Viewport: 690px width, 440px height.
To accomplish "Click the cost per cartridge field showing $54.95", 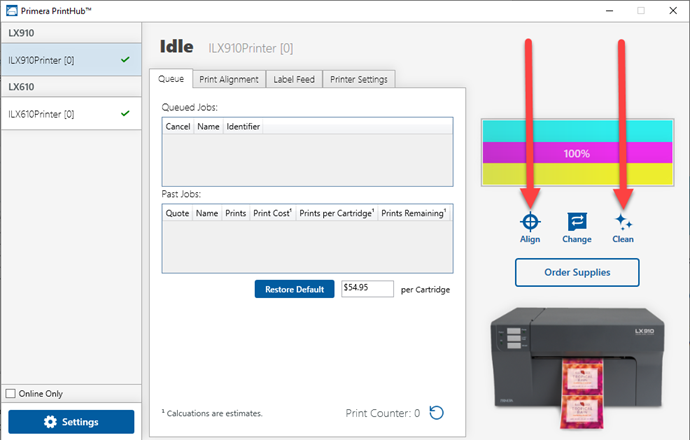I will (367, 289).
